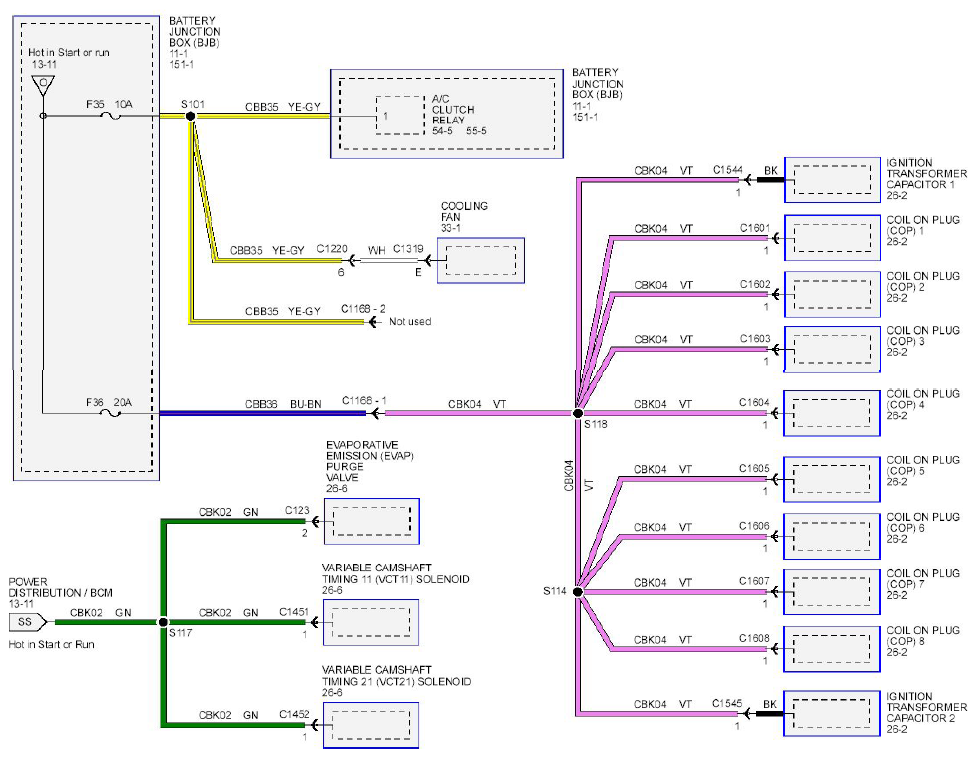This screenshot has width=977, height=758.
Task: Select the Coil On Plug 1 box
Action: click(x=832, y=238)
